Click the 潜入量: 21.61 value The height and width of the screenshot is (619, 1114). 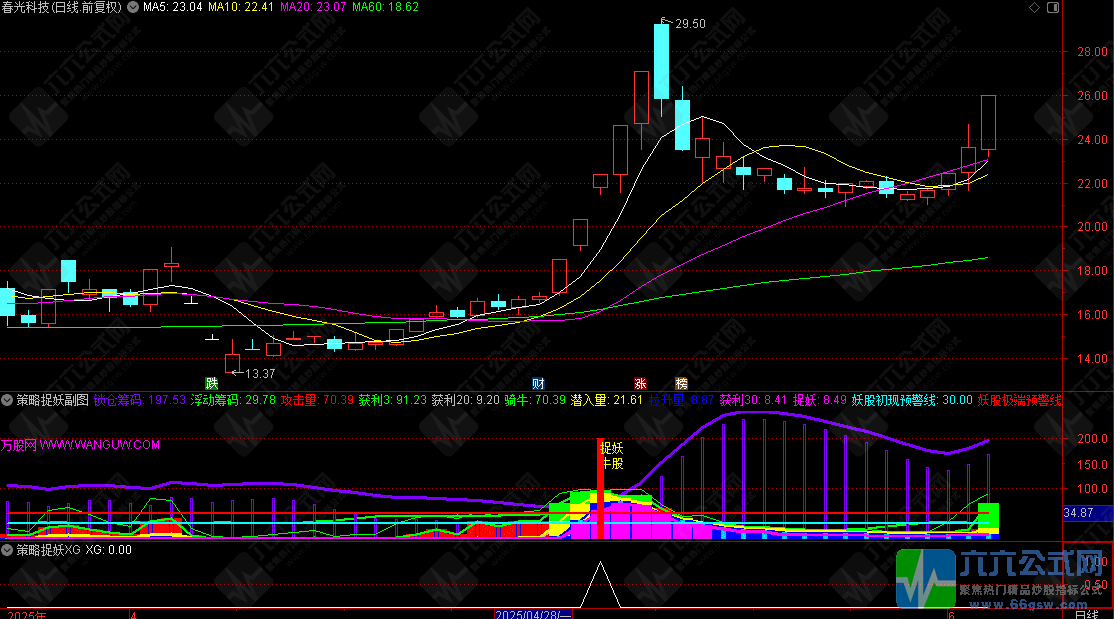pyautogui.click(x=607, y=400)
